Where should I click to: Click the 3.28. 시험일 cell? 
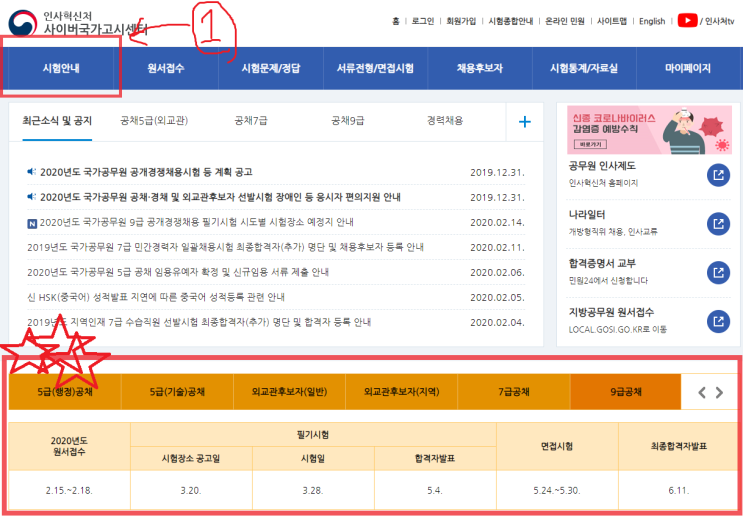pos(313,491)
